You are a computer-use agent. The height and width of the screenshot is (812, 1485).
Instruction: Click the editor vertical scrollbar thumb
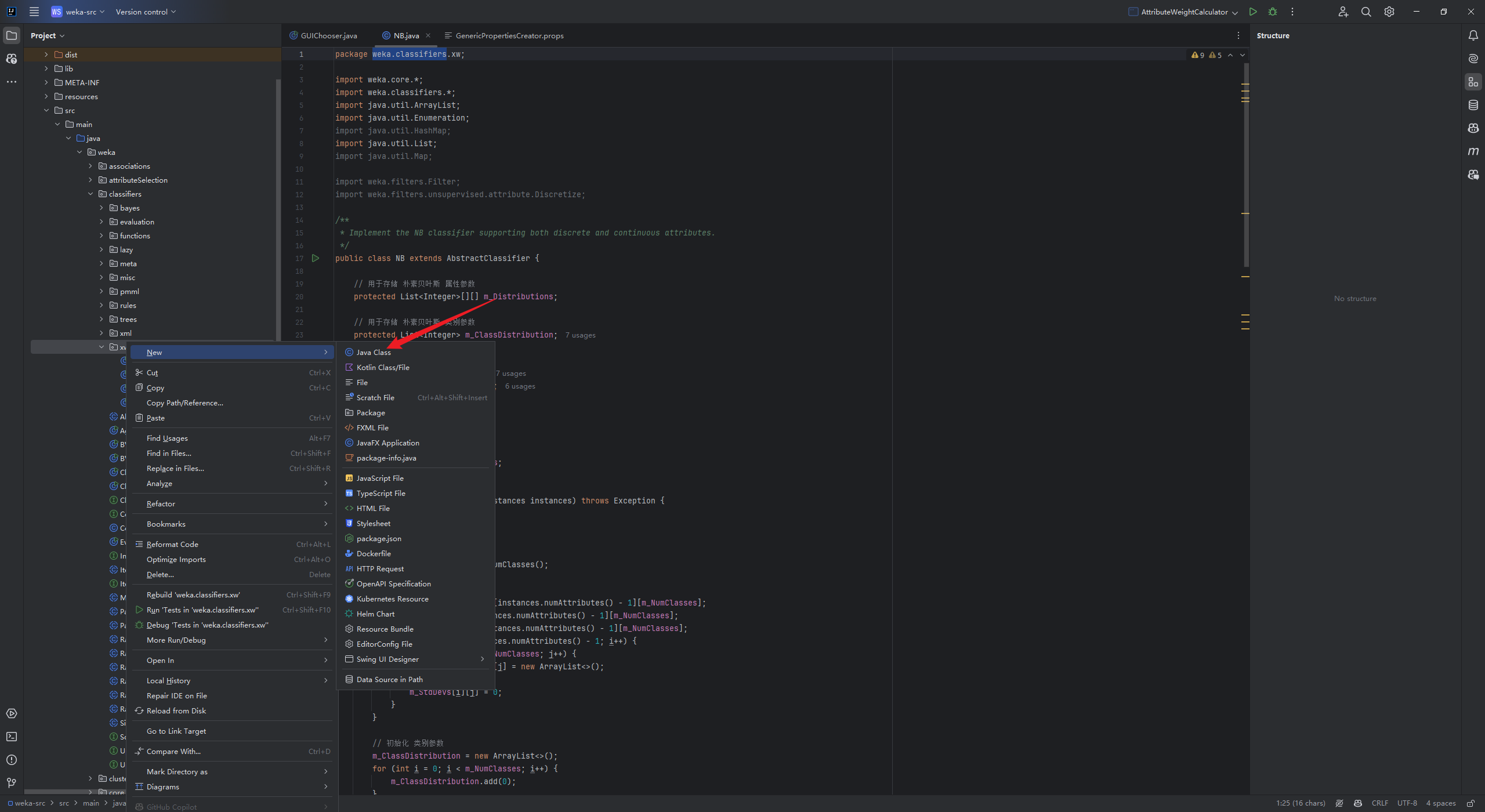(1246, 165)
